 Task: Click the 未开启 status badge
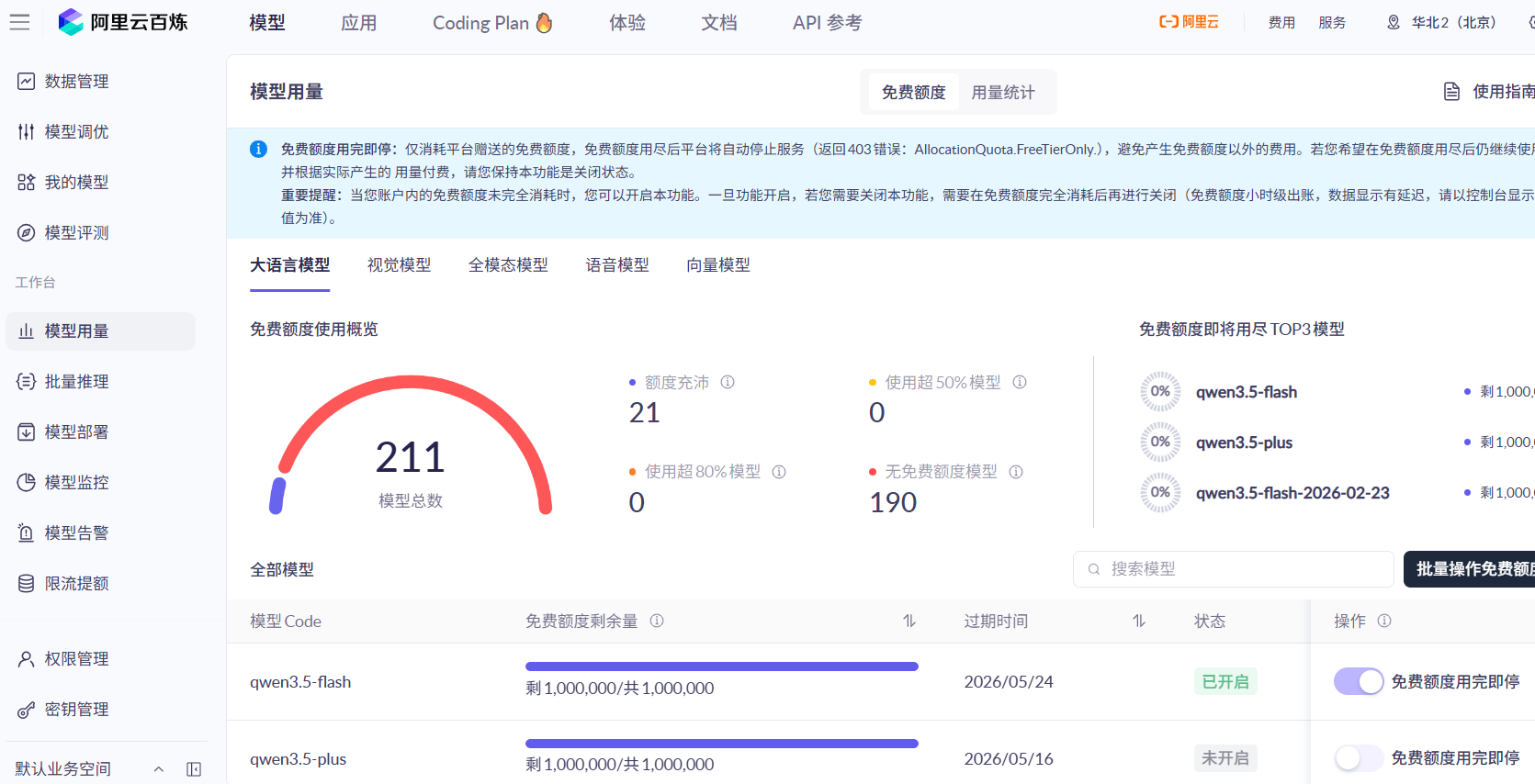[1225, 758]
